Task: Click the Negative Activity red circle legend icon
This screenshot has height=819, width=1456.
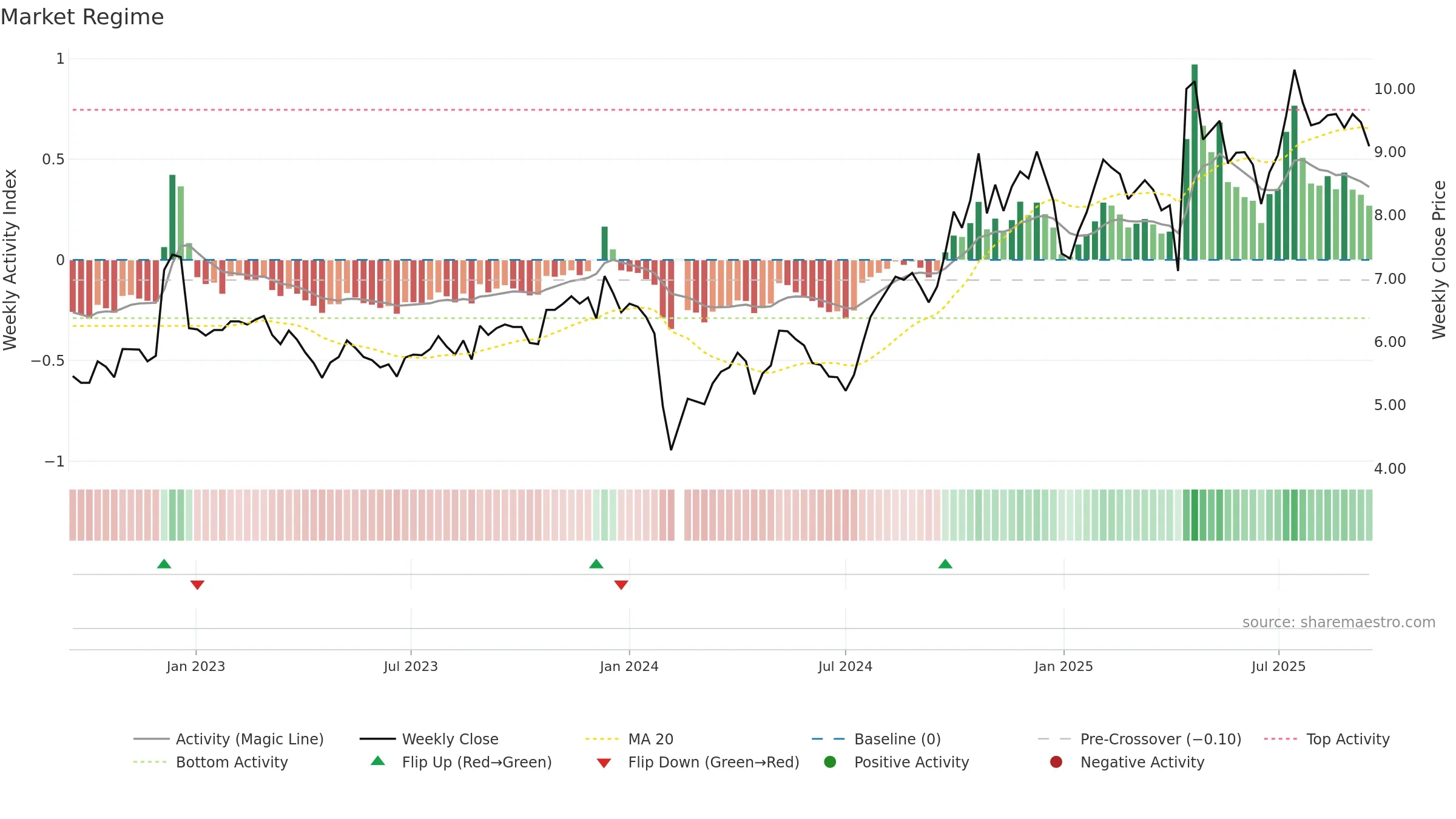Action: coord(1056,761)
